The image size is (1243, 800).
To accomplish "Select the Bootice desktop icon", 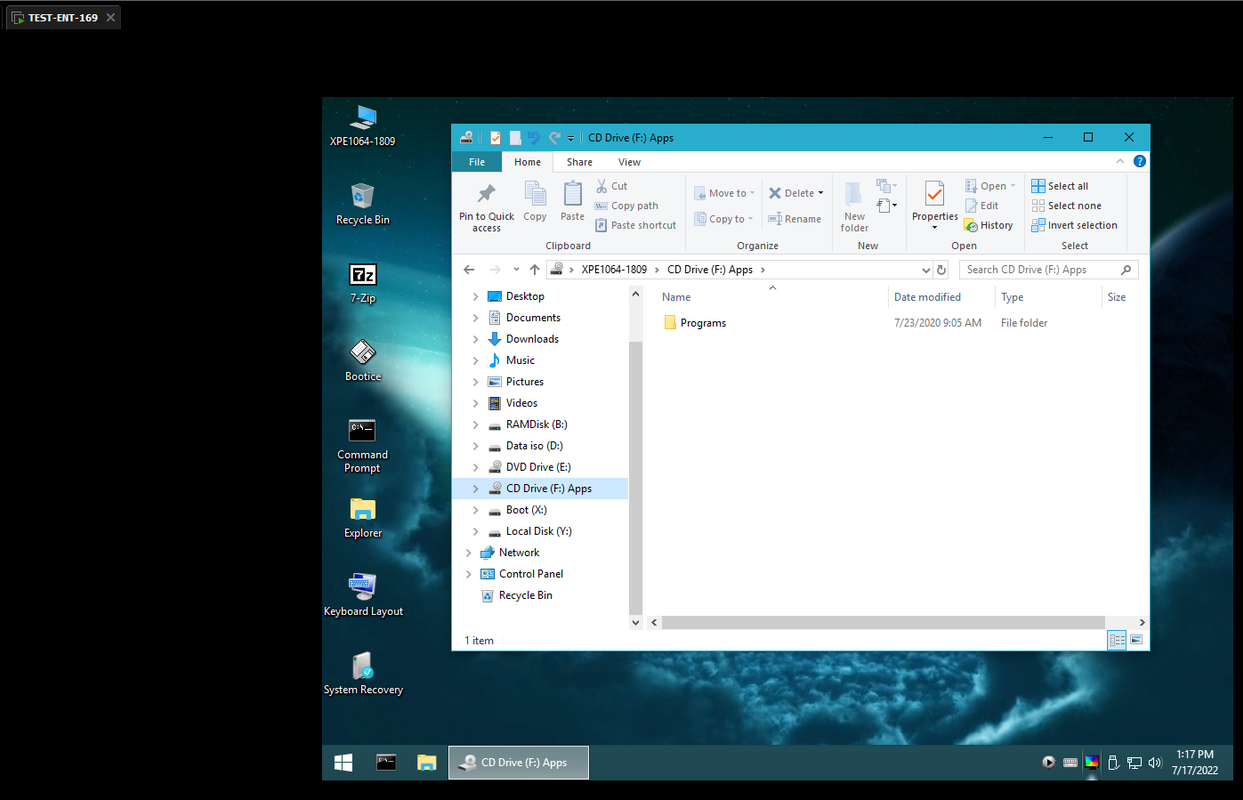I will pos(362,361).
